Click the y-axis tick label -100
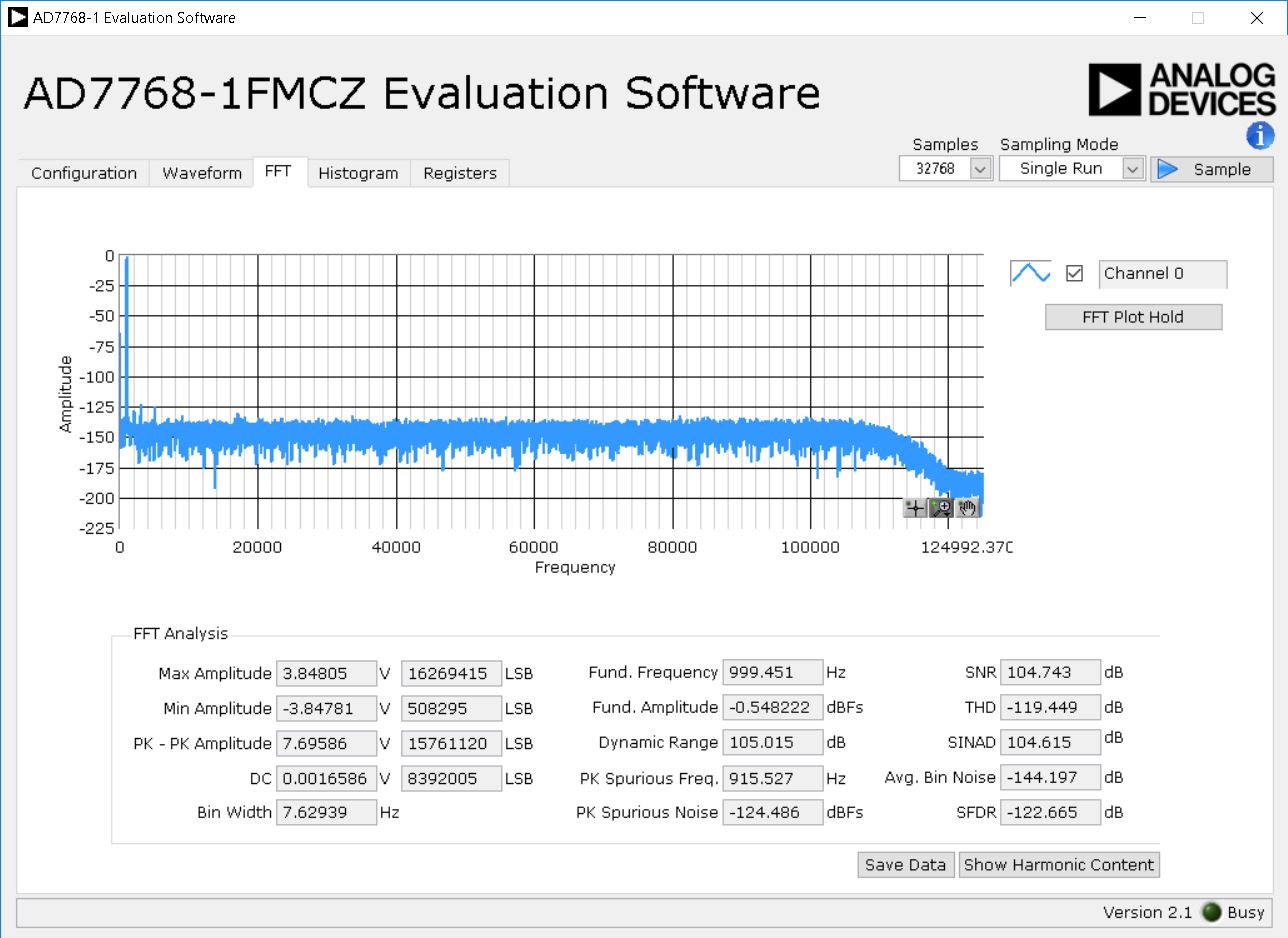The image size is (1288, 938). (x=97, y=377)
